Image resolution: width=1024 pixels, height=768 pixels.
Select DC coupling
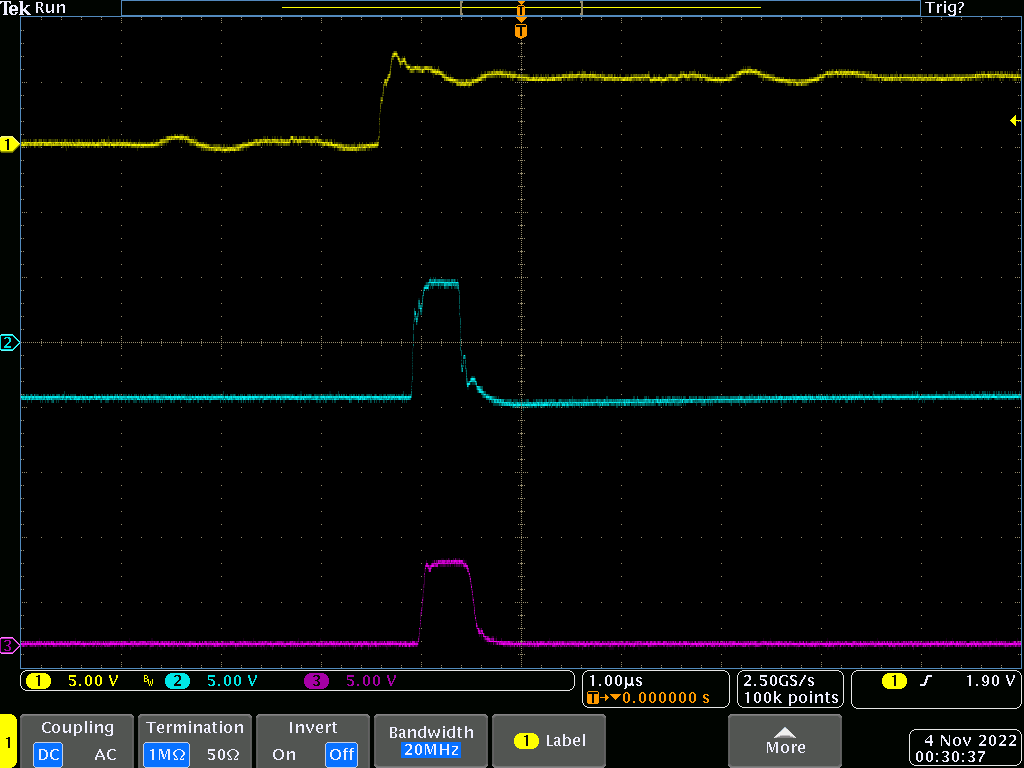point(49,754)
